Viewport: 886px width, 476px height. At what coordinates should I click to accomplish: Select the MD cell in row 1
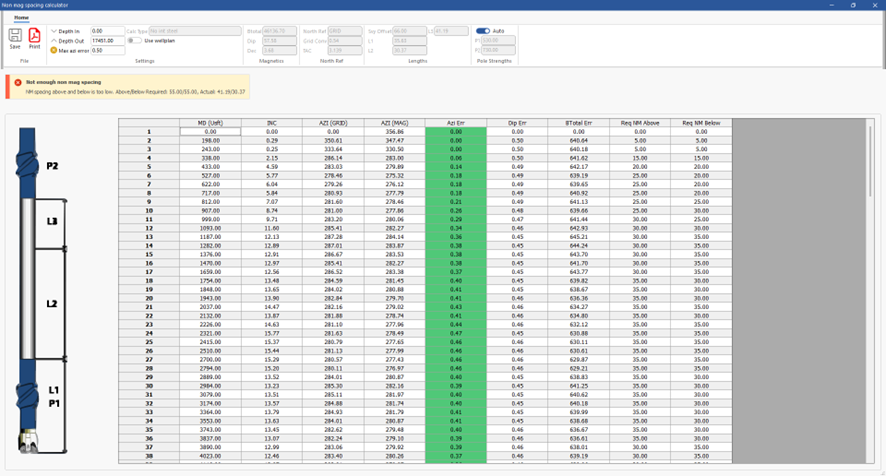211,132
